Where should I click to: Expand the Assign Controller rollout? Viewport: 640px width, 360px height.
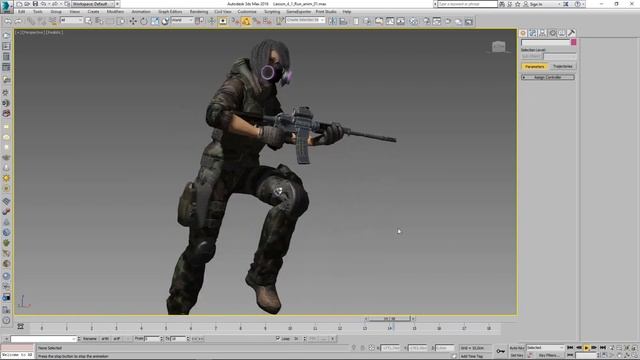point(548,77)
